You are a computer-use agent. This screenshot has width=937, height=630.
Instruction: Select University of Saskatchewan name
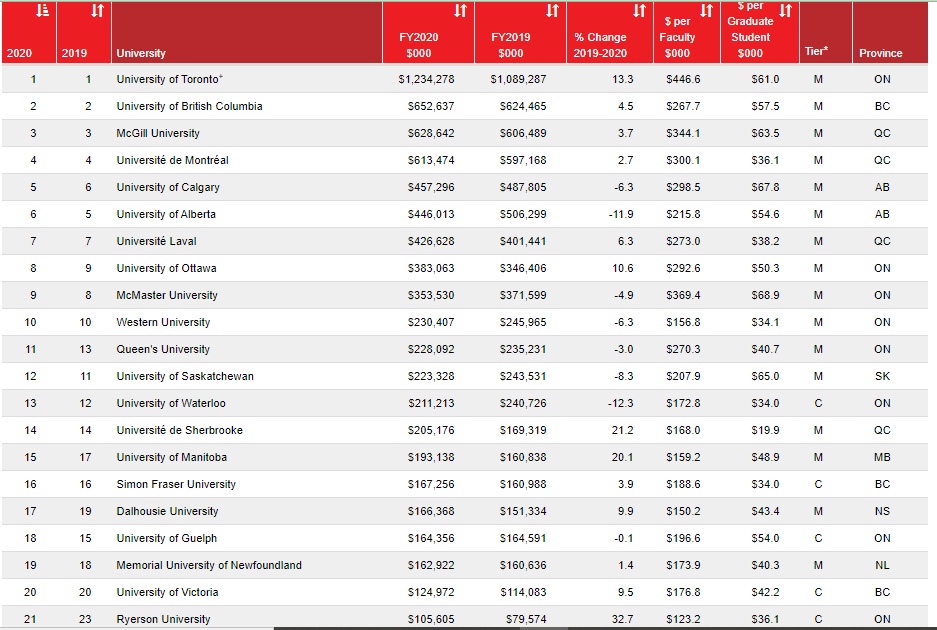(185, 376)
